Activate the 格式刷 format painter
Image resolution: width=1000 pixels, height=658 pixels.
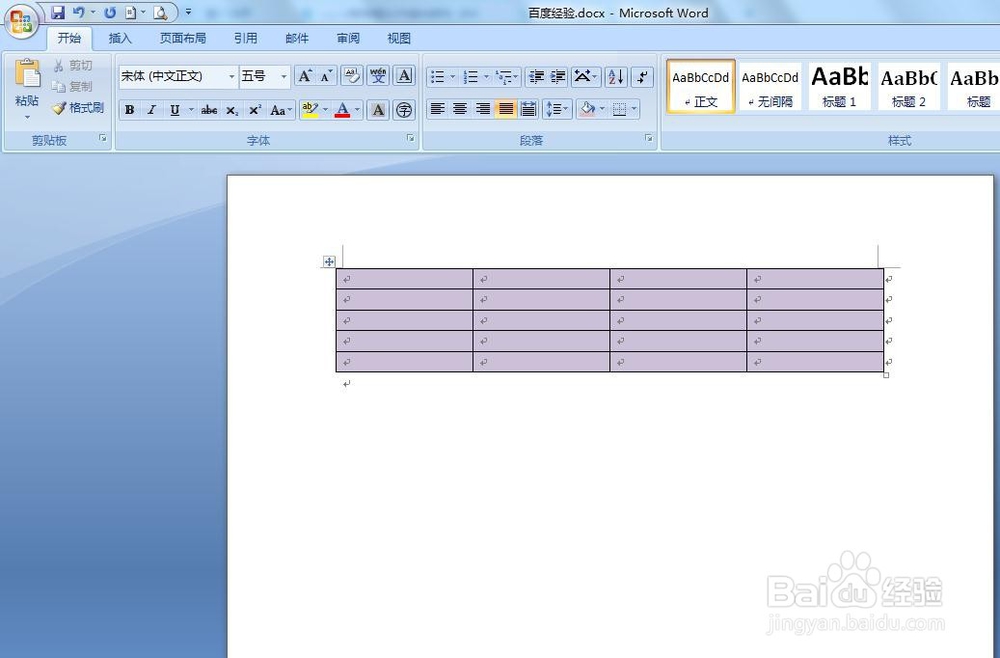coord(78,108)
